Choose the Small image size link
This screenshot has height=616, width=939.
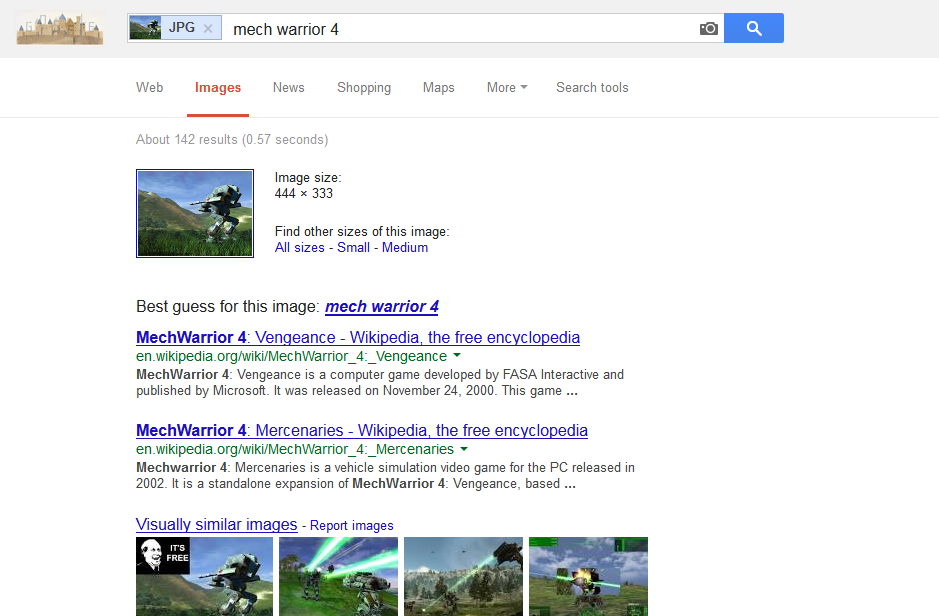click(x=353, y=247)
